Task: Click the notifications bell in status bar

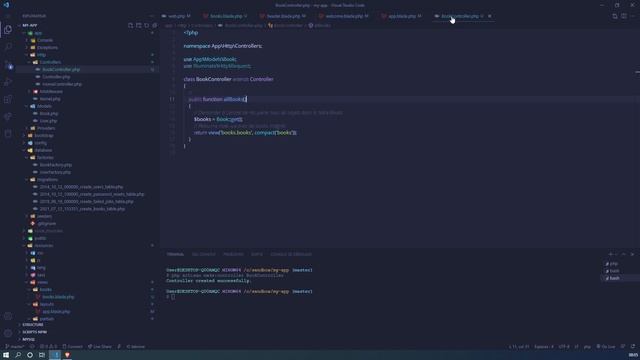Action: 633,347
